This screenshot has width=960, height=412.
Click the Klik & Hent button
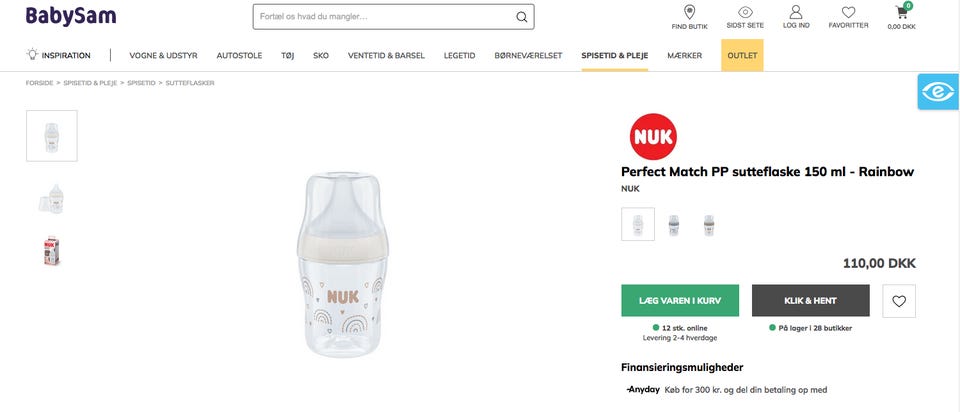click(810, 301)
